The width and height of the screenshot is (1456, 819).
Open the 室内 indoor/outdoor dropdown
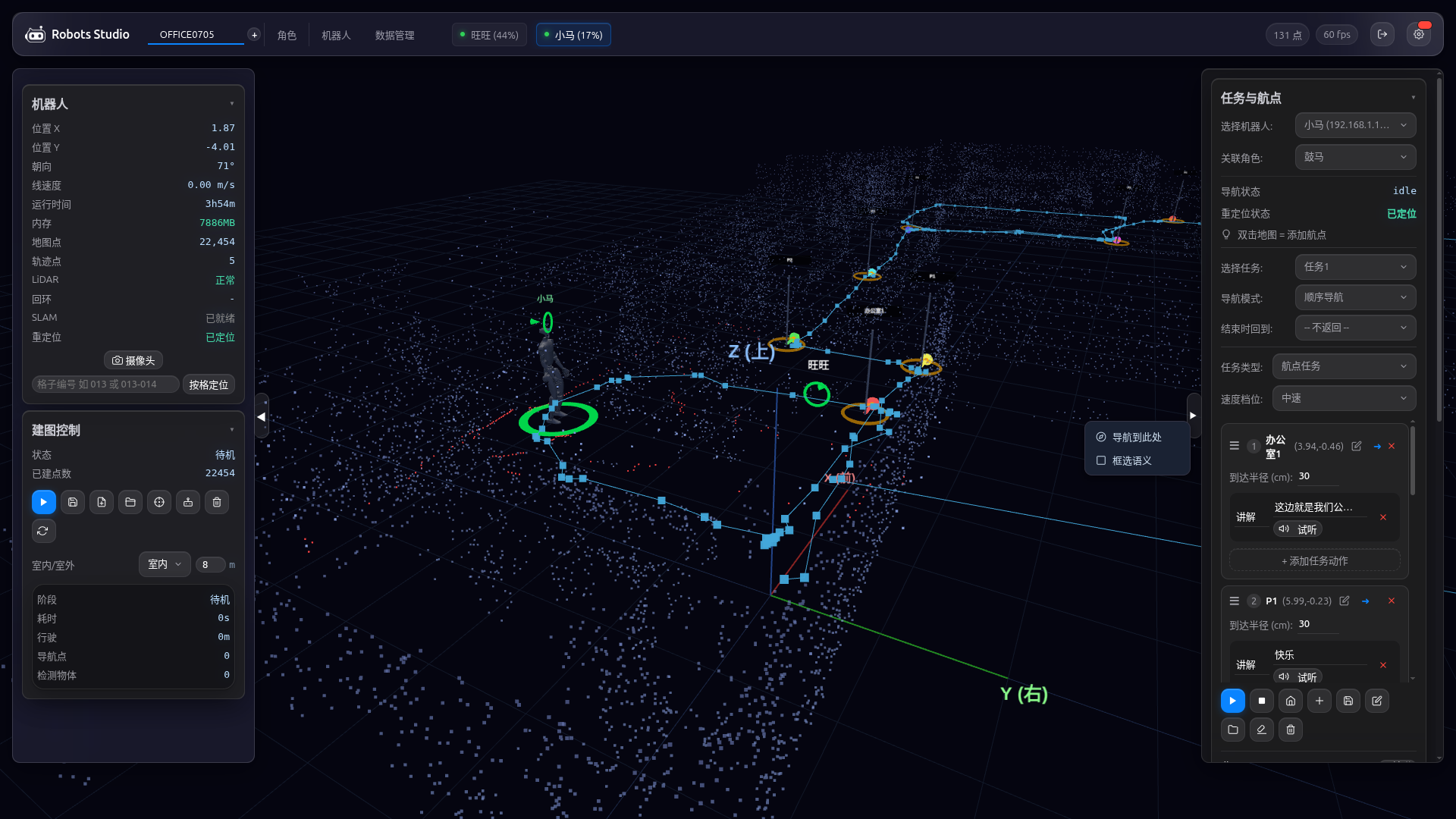(x=165, y=564)
